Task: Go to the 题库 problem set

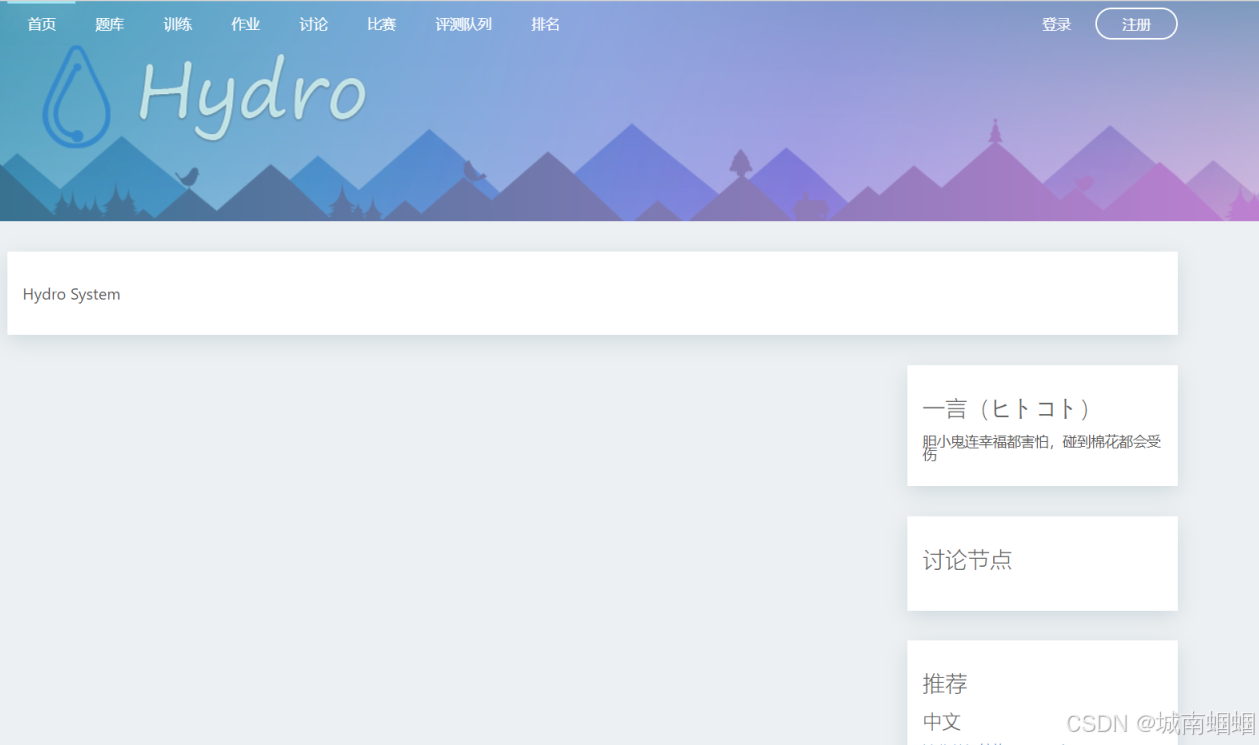Action: coord(110,24)
